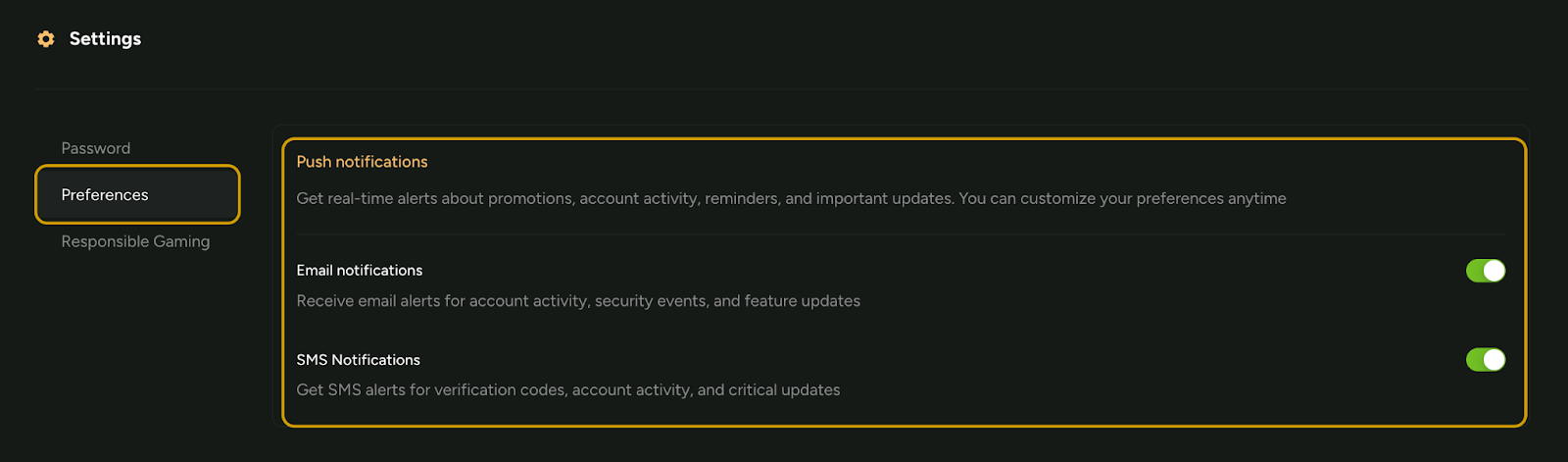
Task: Disable the SMS Notifications switch
Action: click(x=1485, y=360)
